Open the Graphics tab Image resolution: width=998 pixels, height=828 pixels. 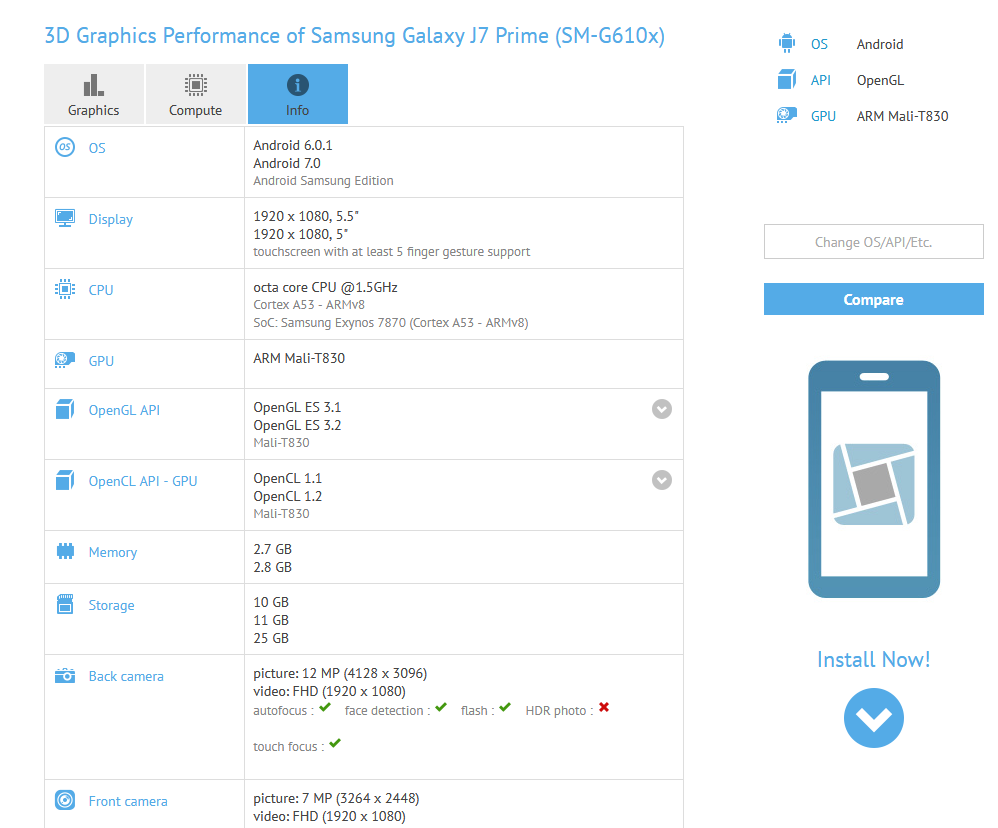click(x=94, y=94)
